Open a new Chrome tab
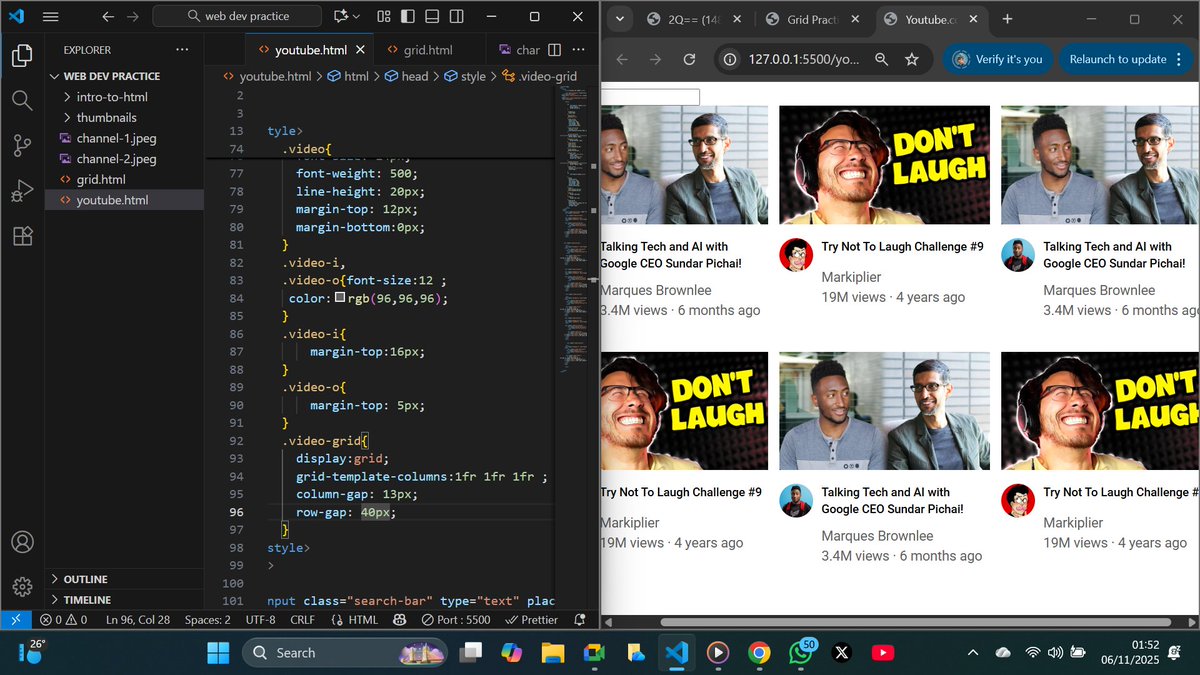1200x675 pixels. 1007,20
